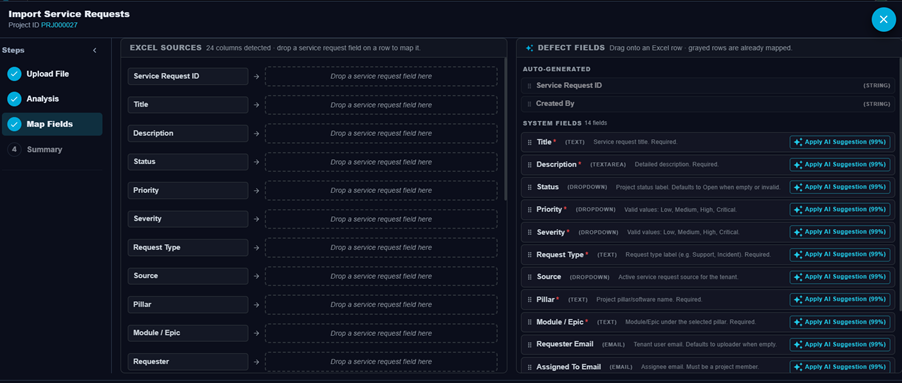
Task: Apply AI Suggestion for Source field
Action: (x=840, y=277)
